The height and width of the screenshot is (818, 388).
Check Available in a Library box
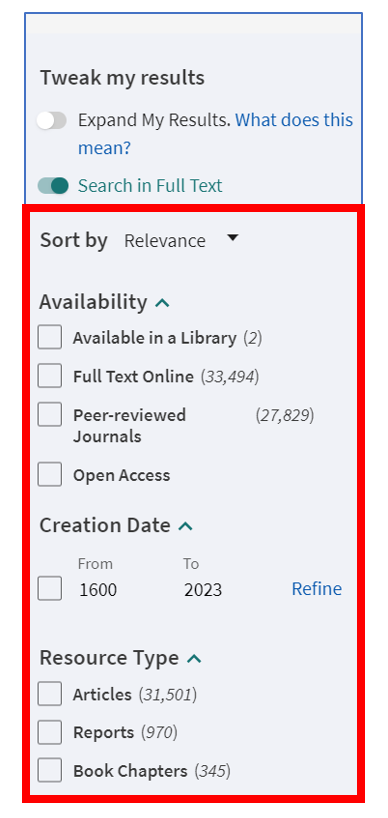[x=50, y=338]
